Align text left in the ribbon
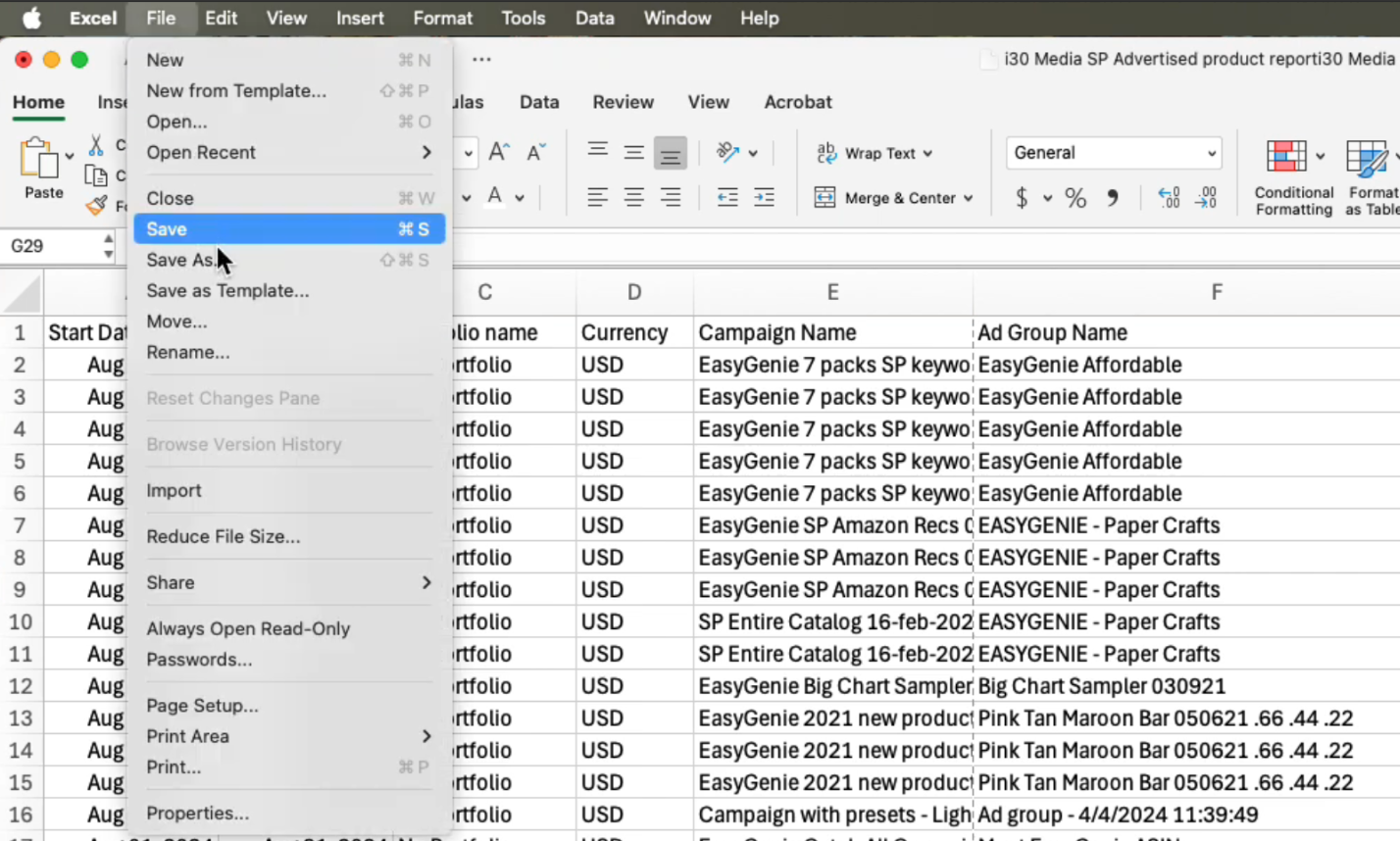1400x841 pixels. [597, 197]
